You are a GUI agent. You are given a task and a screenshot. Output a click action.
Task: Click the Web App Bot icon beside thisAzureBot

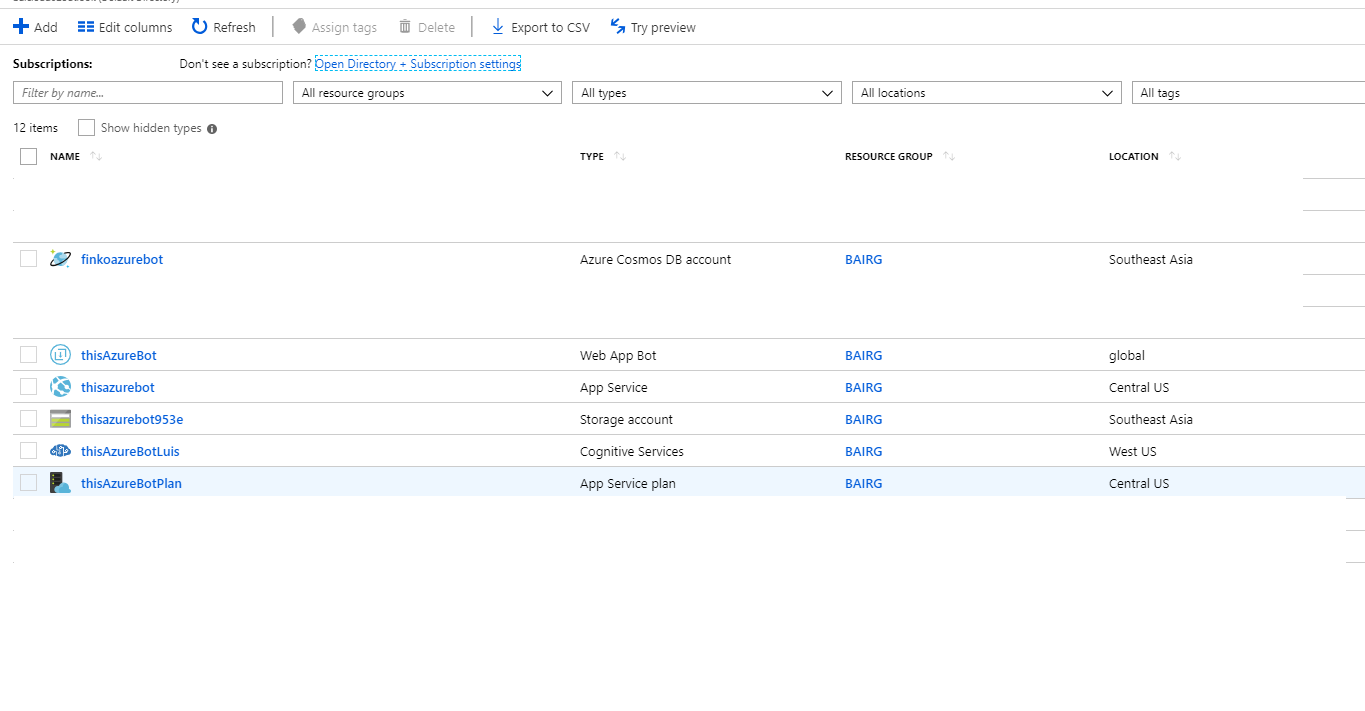pyautogui.click(x=60, y=355)
